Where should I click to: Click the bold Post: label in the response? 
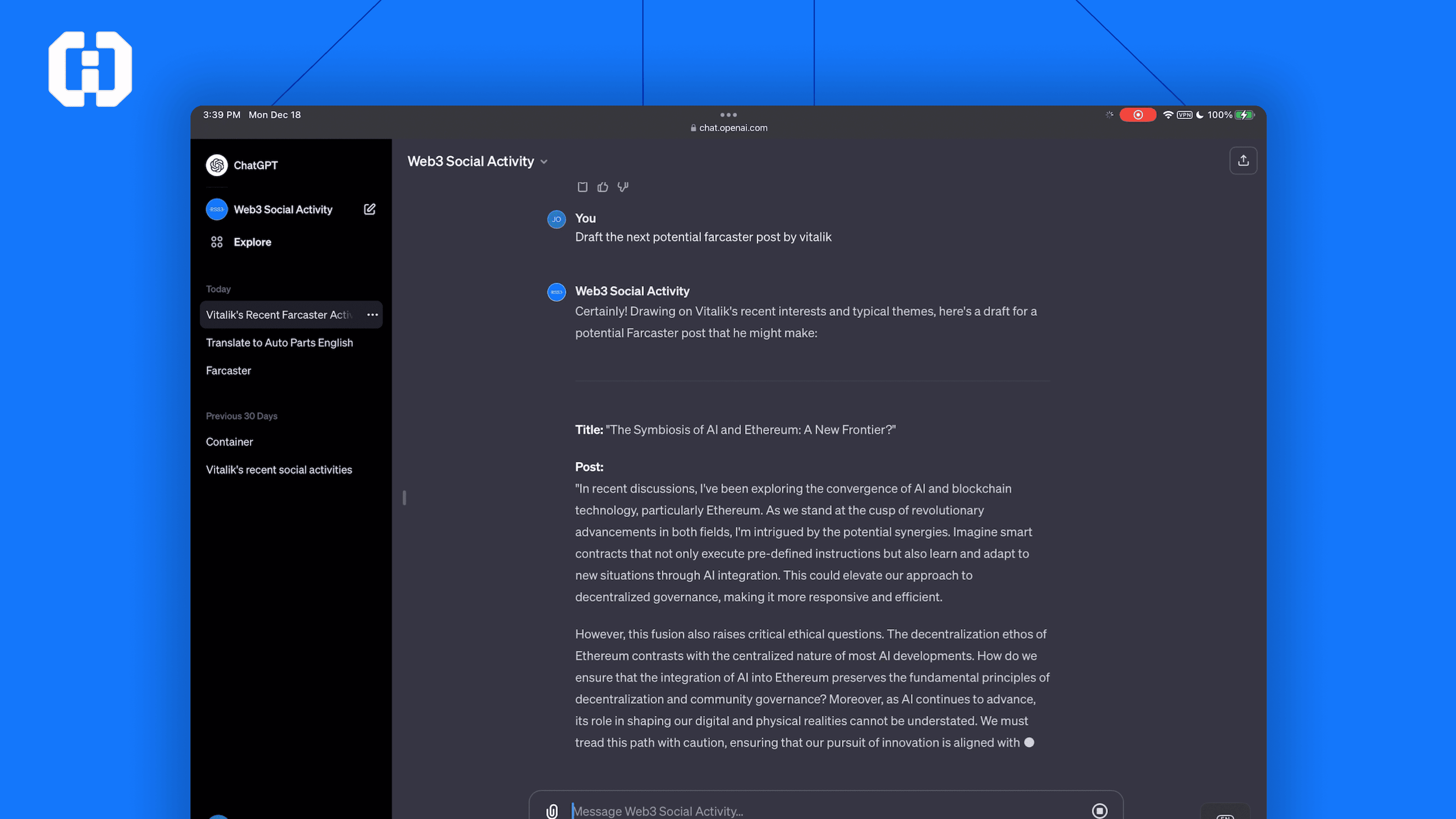coord(589,467)
